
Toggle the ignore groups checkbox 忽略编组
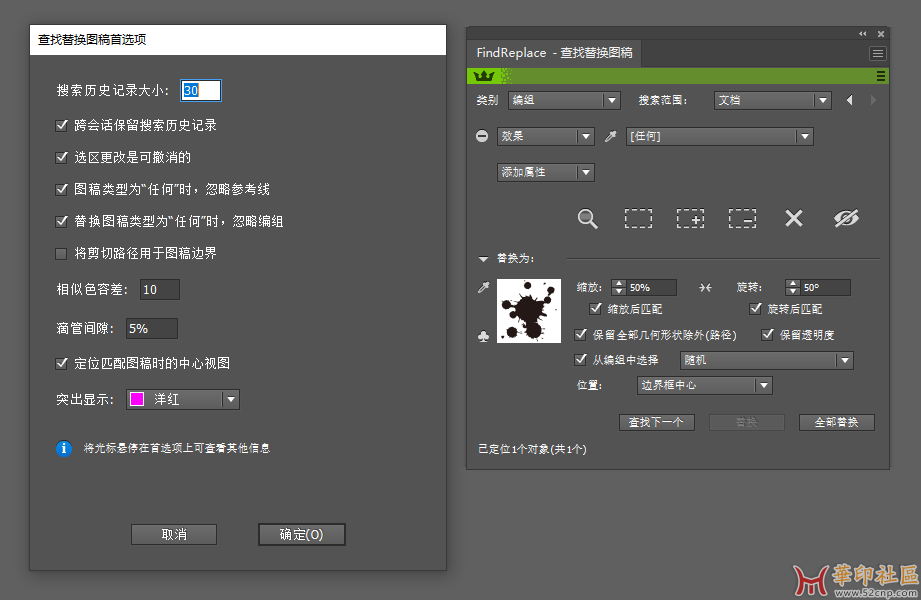click(61, 222)
